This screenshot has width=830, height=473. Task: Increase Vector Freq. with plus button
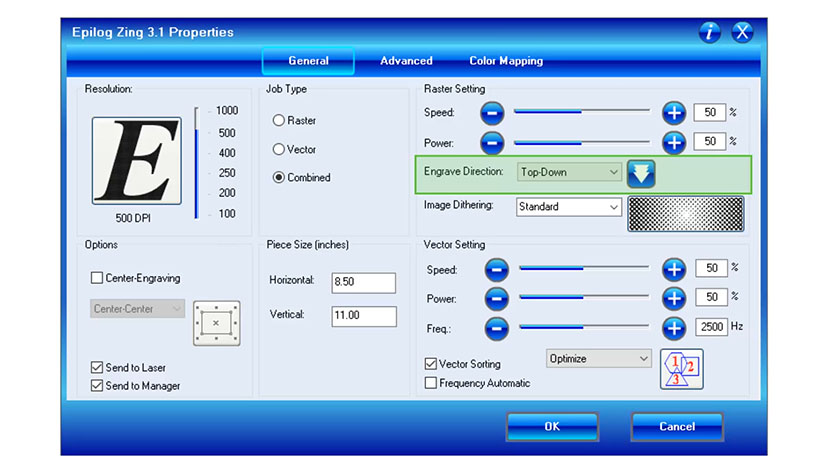pyautogui.click(x=674, y=327)
